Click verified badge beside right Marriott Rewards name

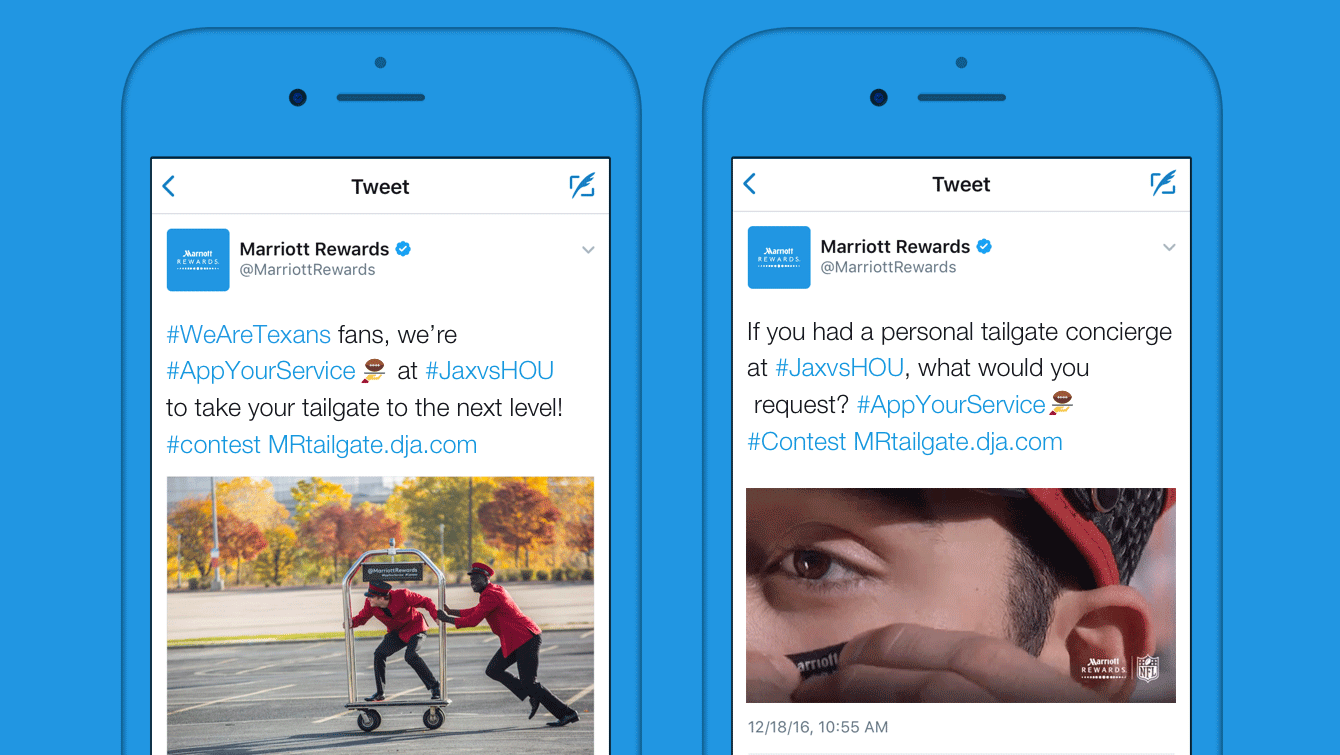coord(984,246)
